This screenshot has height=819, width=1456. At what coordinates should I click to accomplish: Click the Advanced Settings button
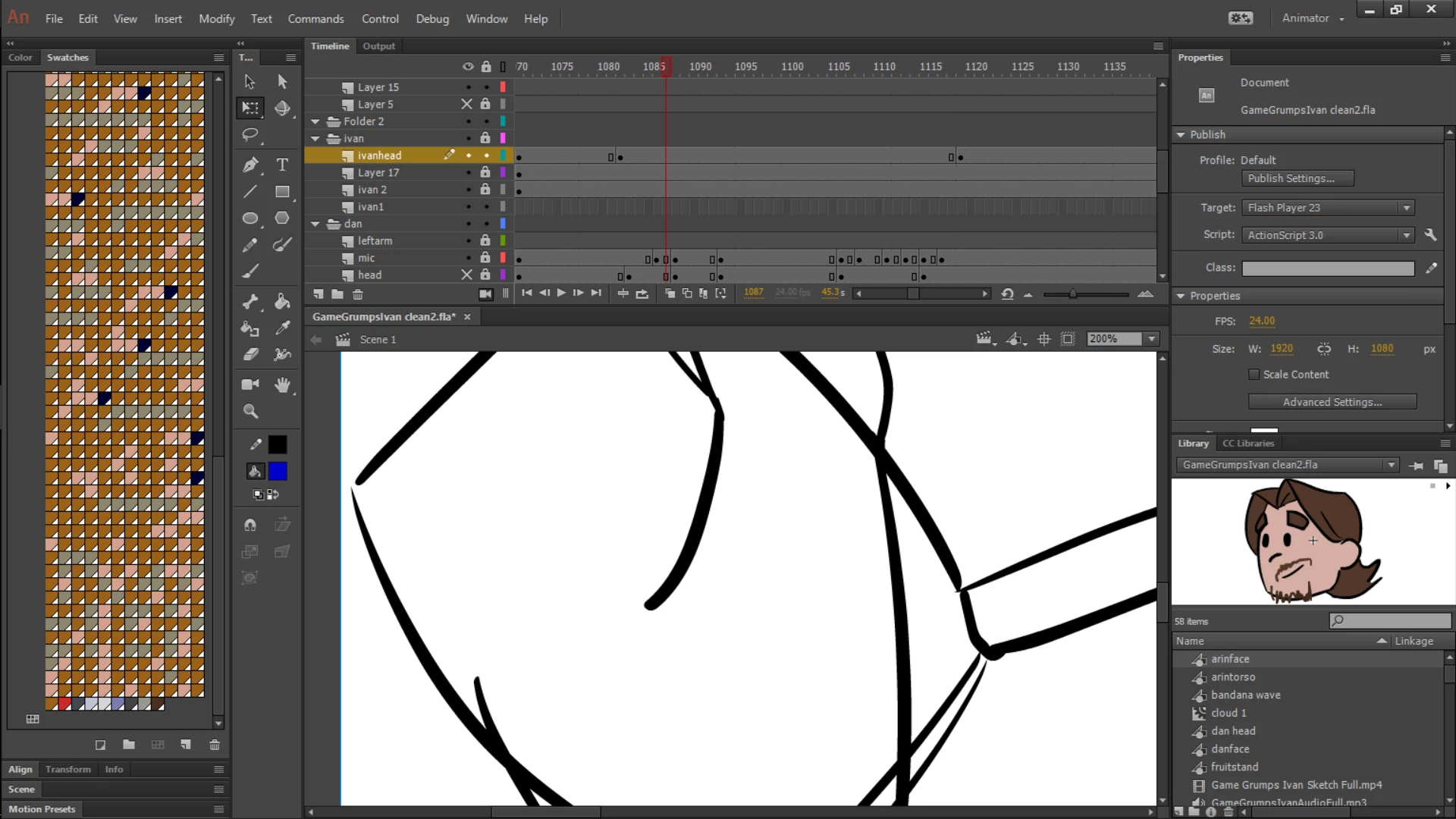pyautogui.click(x=1332, y=402)
